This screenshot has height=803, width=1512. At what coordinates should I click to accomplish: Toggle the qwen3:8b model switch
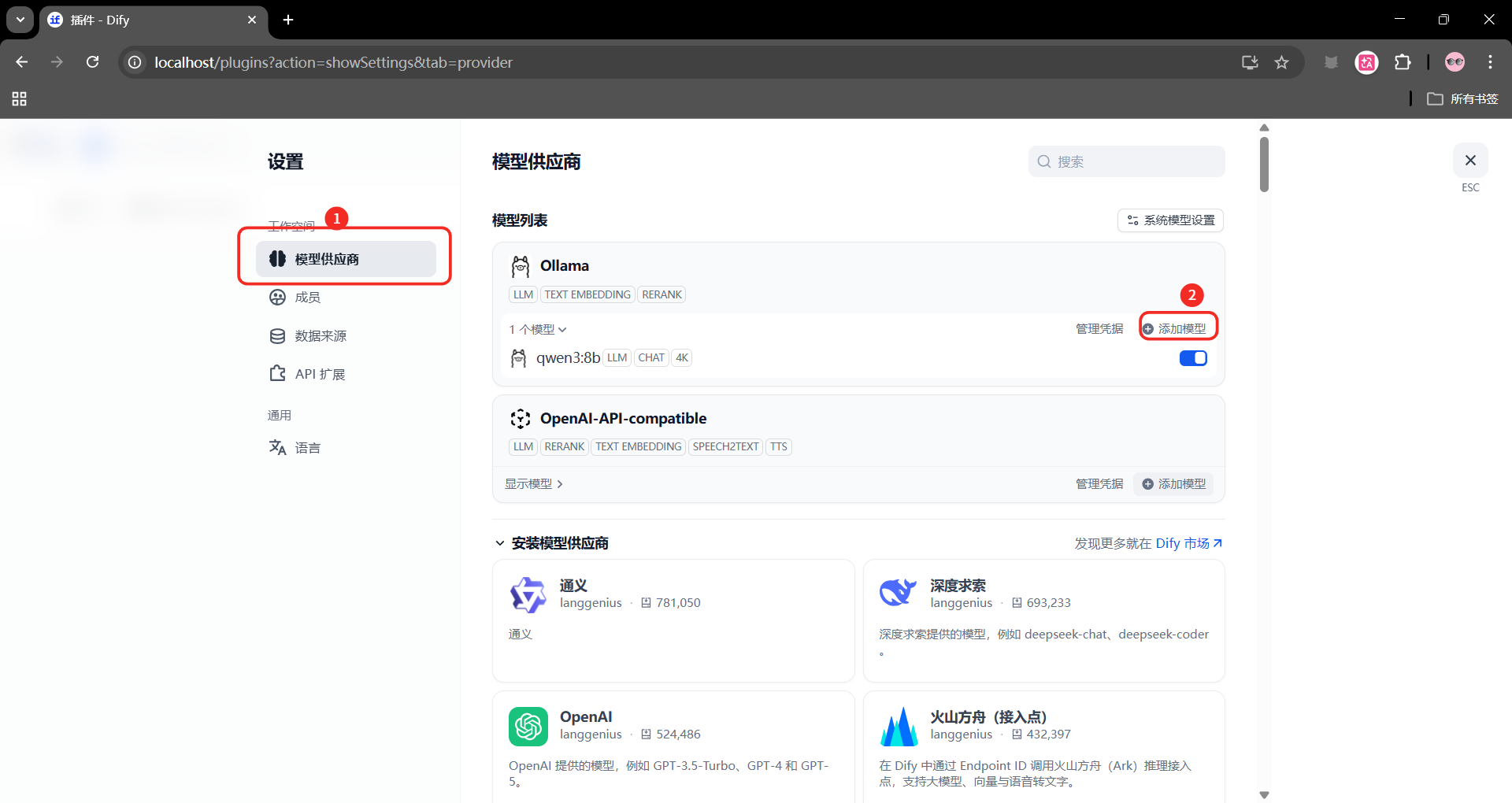(1193, 358)
